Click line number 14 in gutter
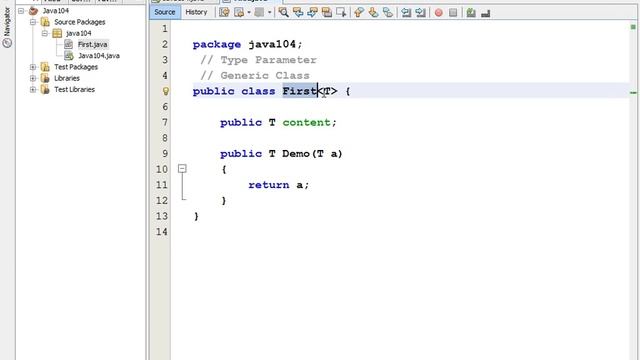The height and width of the screenshot is (360, 640). (x=162, y=232)
